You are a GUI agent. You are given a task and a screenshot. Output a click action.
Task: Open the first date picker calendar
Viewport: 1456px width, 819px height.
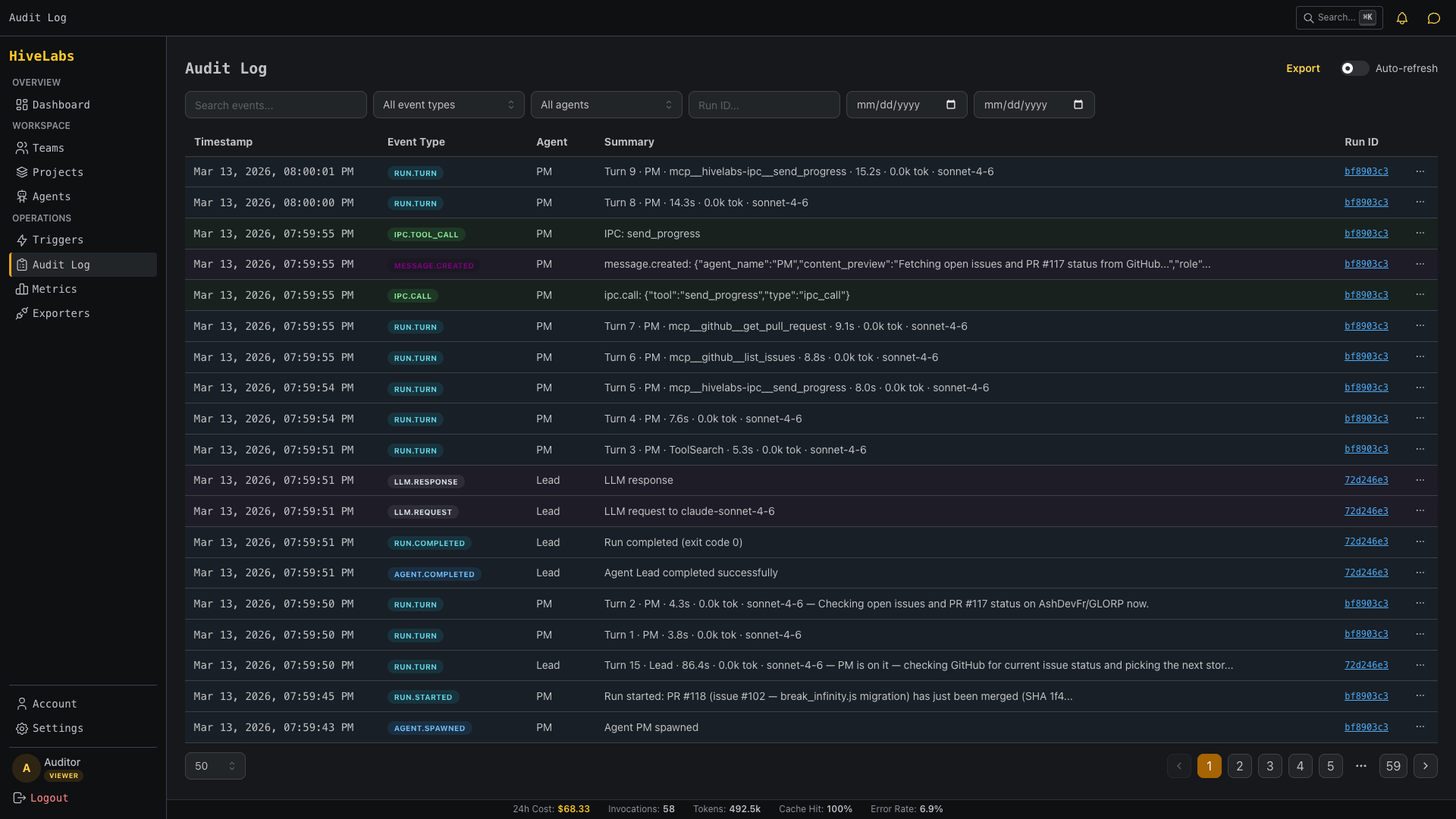point(950,105)
